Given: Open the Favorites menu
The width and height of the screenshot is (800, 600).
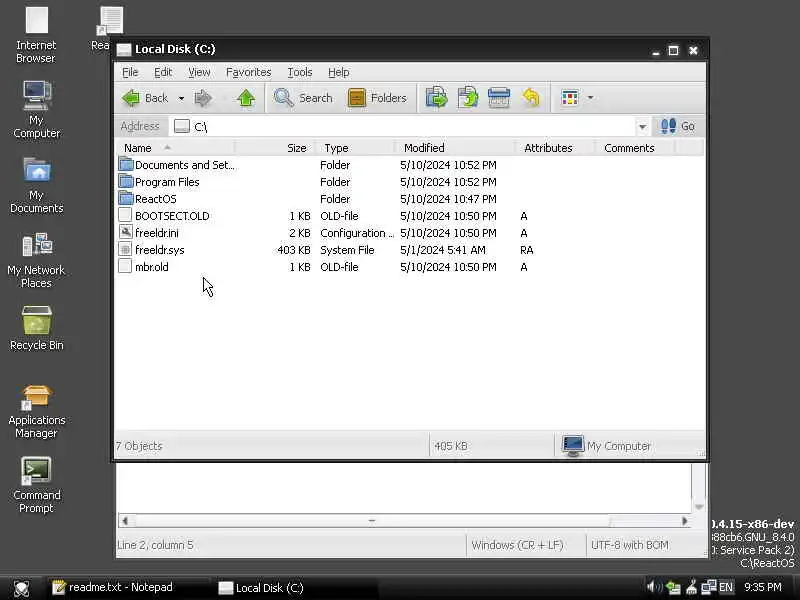Looking at the screenshot, I should pyautogui.click(x=248, y=72).
